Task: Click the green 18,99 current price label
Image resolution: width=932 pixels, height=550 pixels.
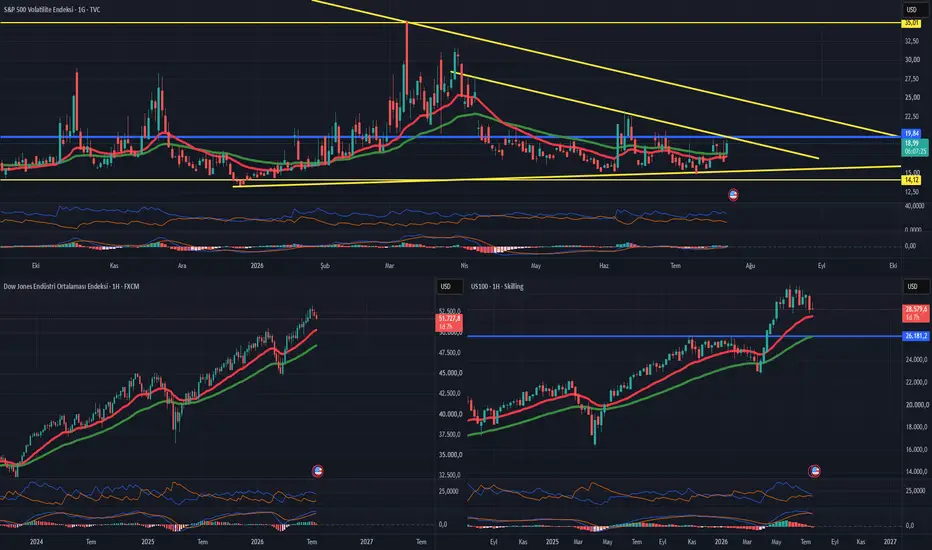Action: pyautogui.click(x=915, y=147)
